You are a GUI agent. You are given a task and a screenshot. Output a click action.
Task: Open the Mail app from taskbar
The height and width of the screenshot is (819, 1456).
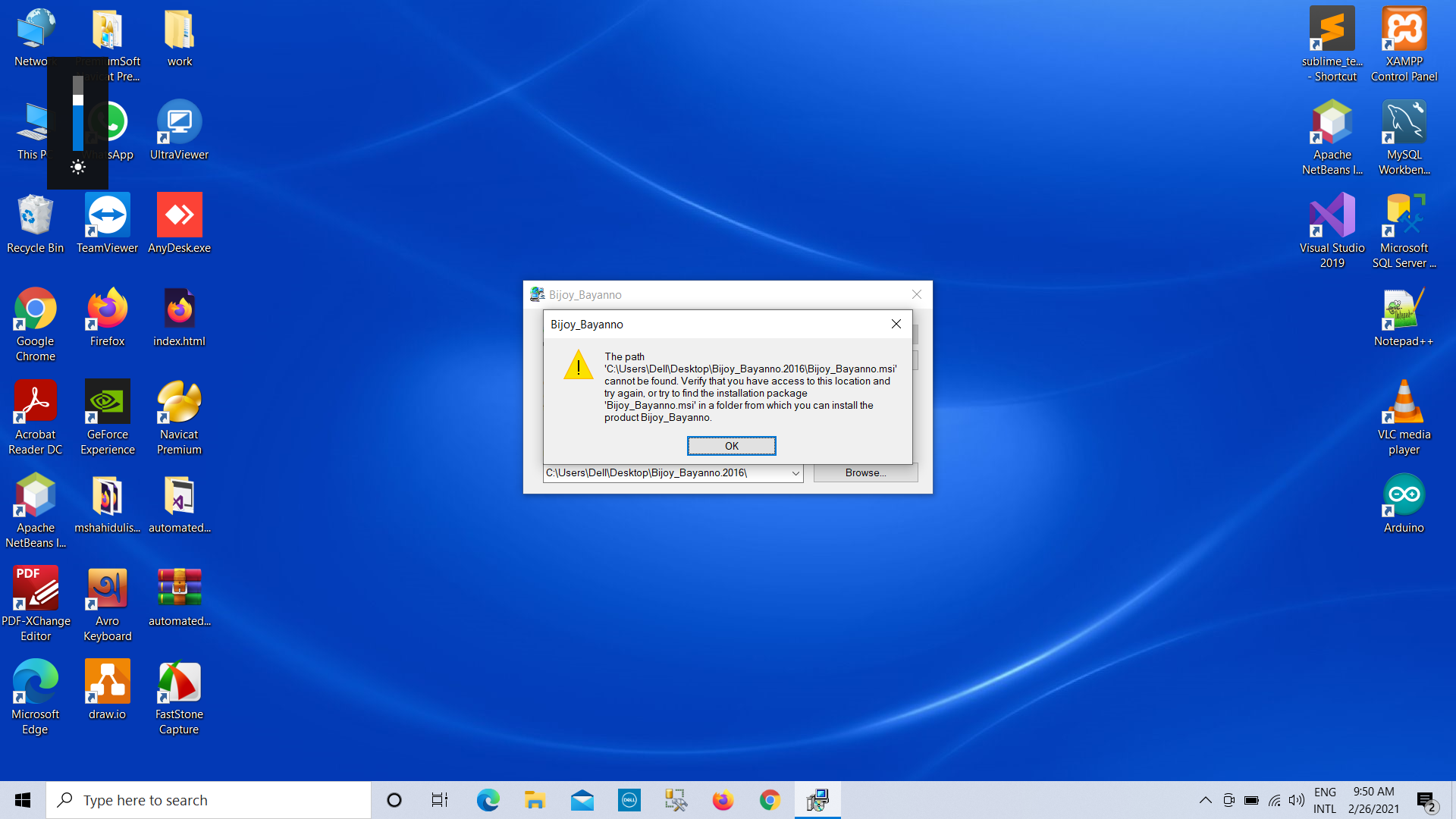pos(582,800)
